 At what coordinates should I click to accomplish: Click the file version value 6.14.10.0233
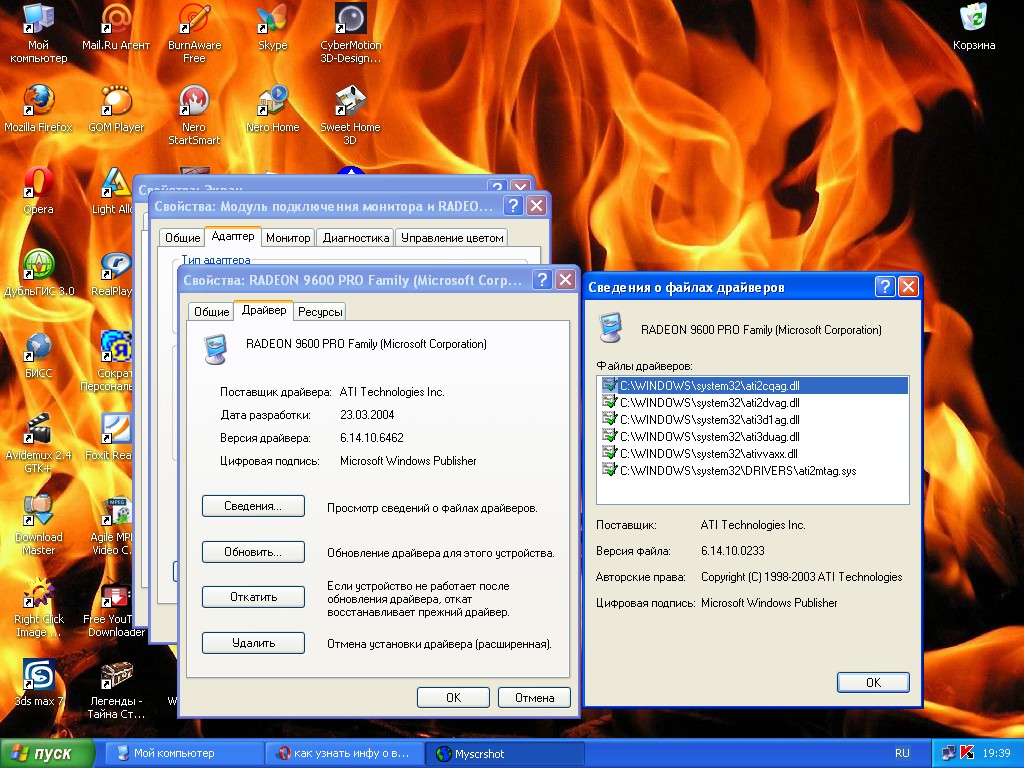[732, 551]
